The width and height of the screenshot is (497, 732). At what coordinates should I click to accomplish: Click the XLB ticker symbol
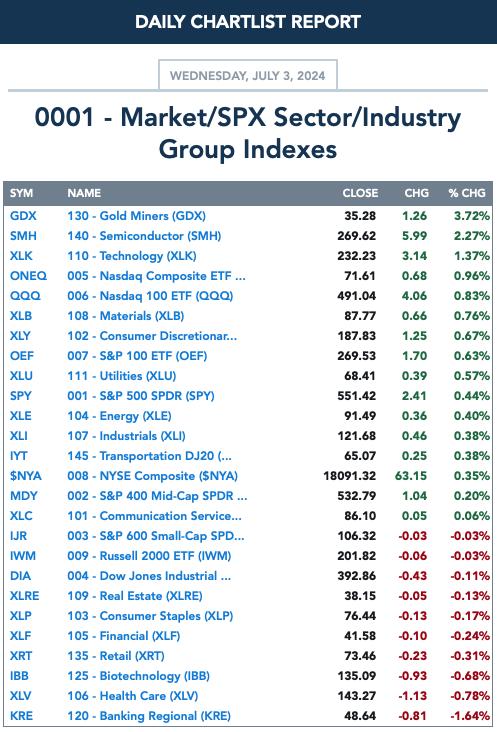[21, 316]
